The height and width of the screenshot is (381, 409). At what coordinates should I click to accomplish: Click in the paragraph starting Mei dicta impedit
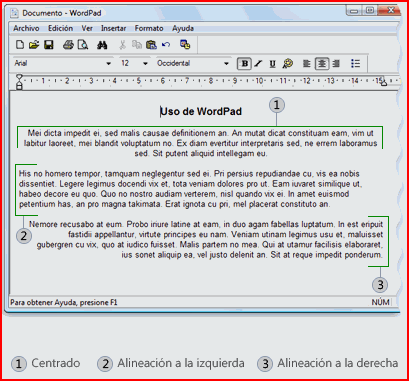(201, 143)
